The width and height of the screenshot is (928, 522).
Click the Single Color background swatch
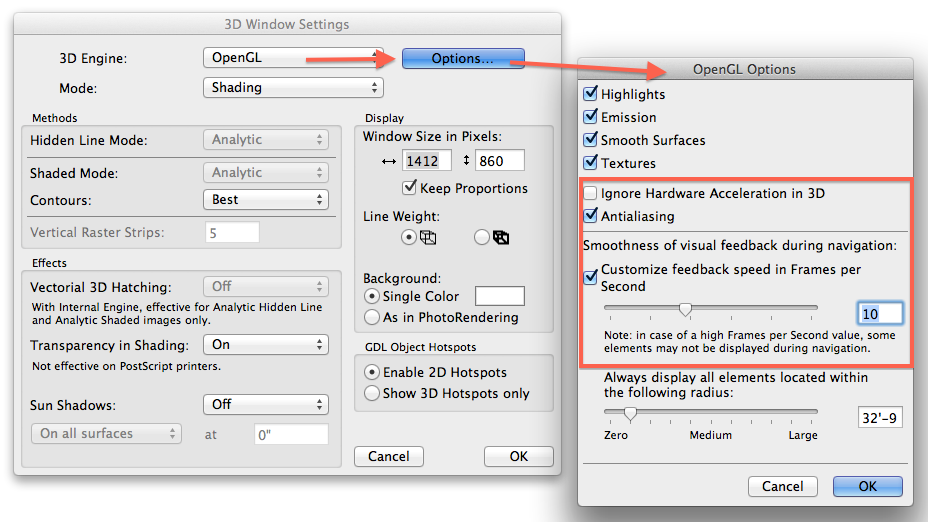click(x=499, y=296)
